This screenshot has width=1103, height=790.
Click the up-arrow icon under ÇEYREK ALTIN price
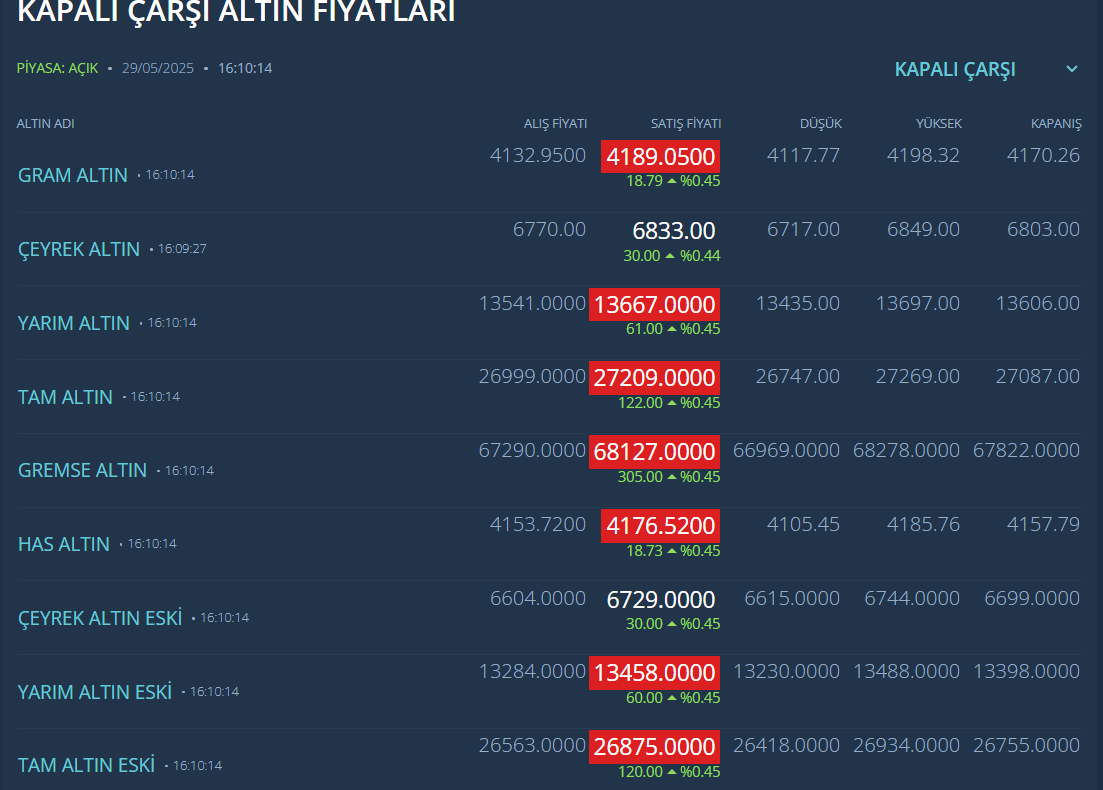670,255
